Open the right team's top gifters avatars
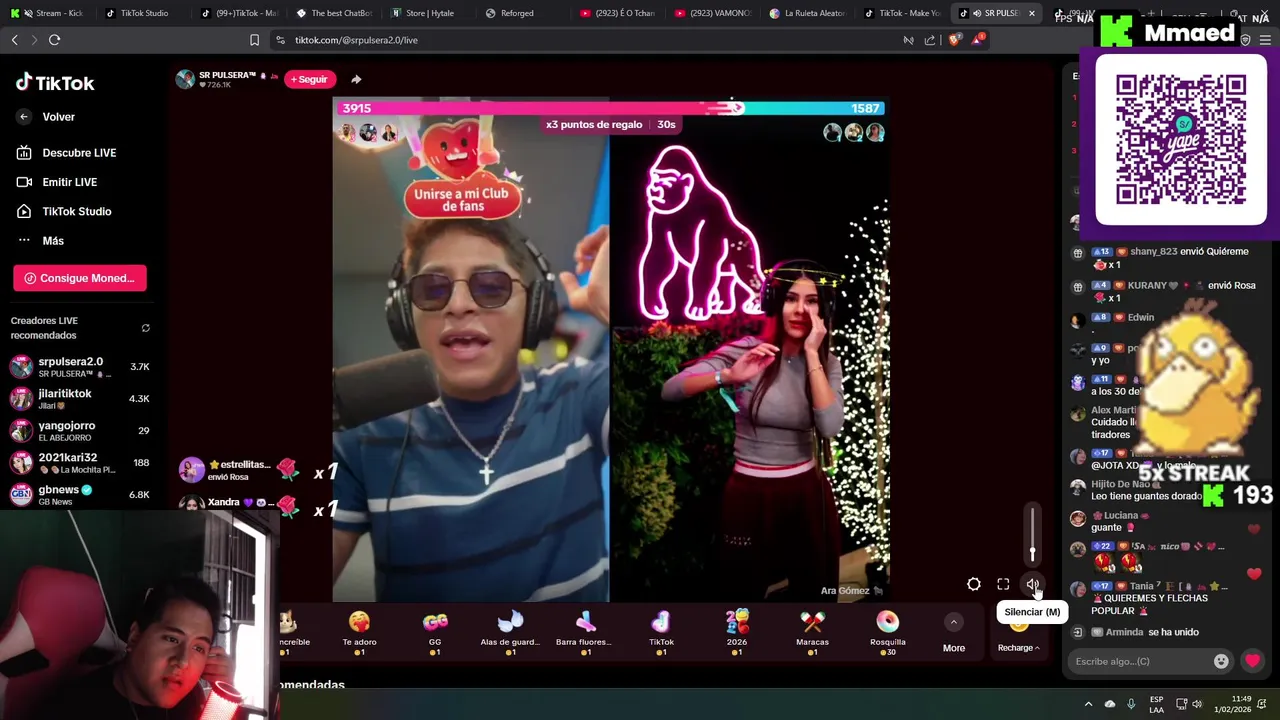The image size is (1280, 720). (x=853, y=133)
